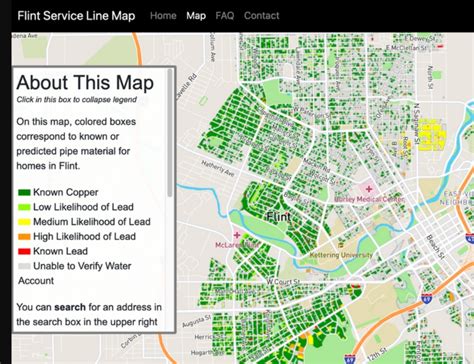Click the Hatherly Ave street label
The width and height of the screenshot is (474, 364).
218,168
